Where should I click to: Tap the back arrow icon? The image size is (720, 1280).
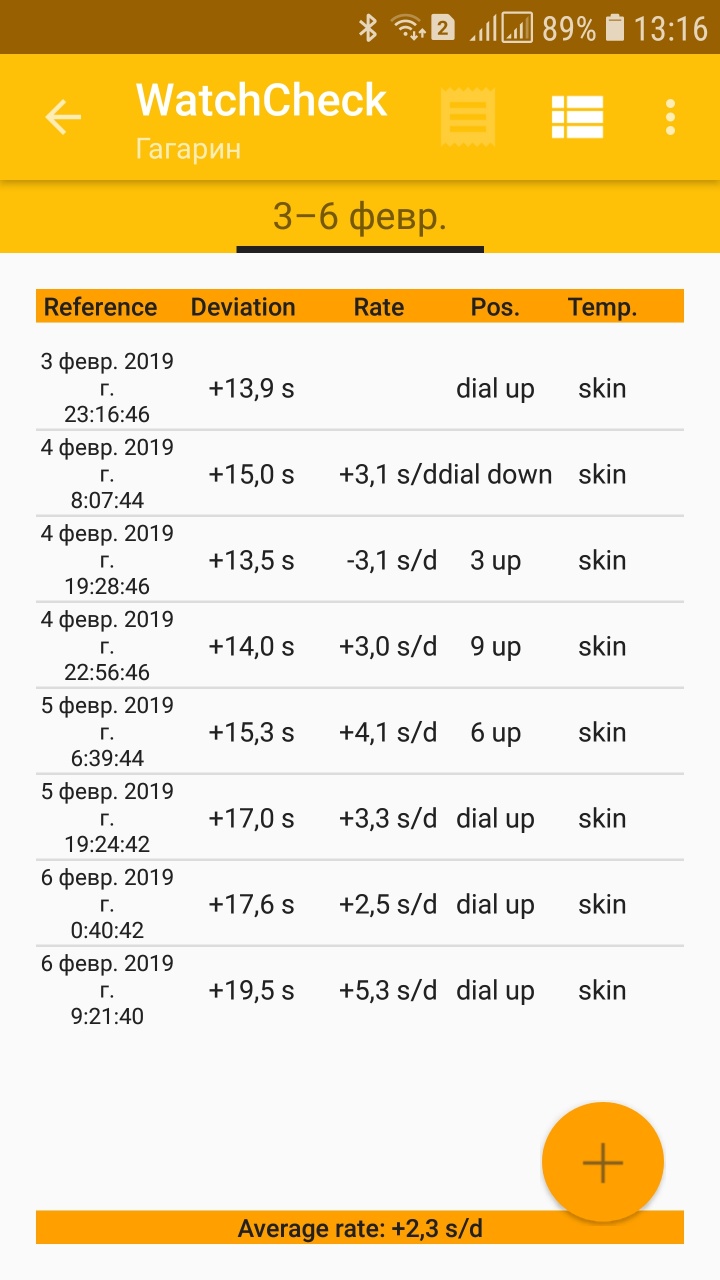(x=62, y=118)
